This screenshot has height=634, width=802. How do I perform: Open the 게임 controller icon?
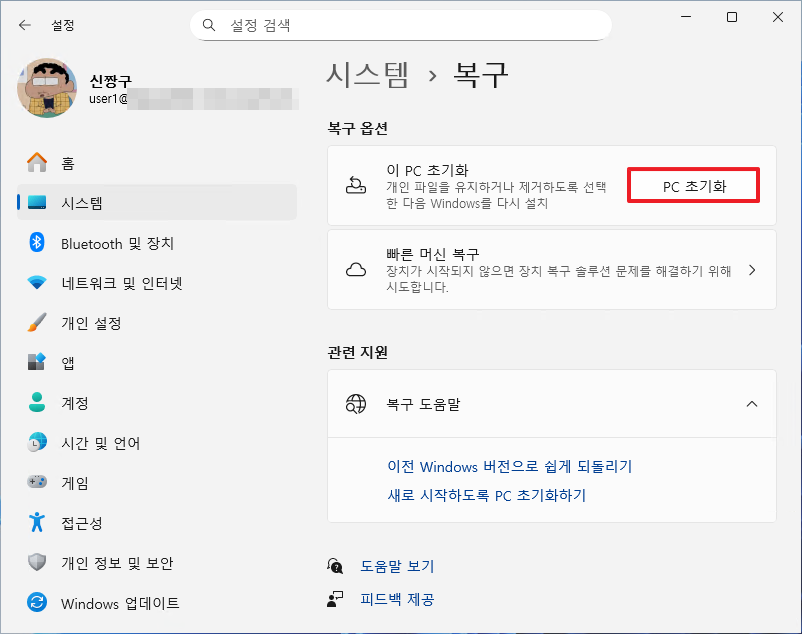37,482
